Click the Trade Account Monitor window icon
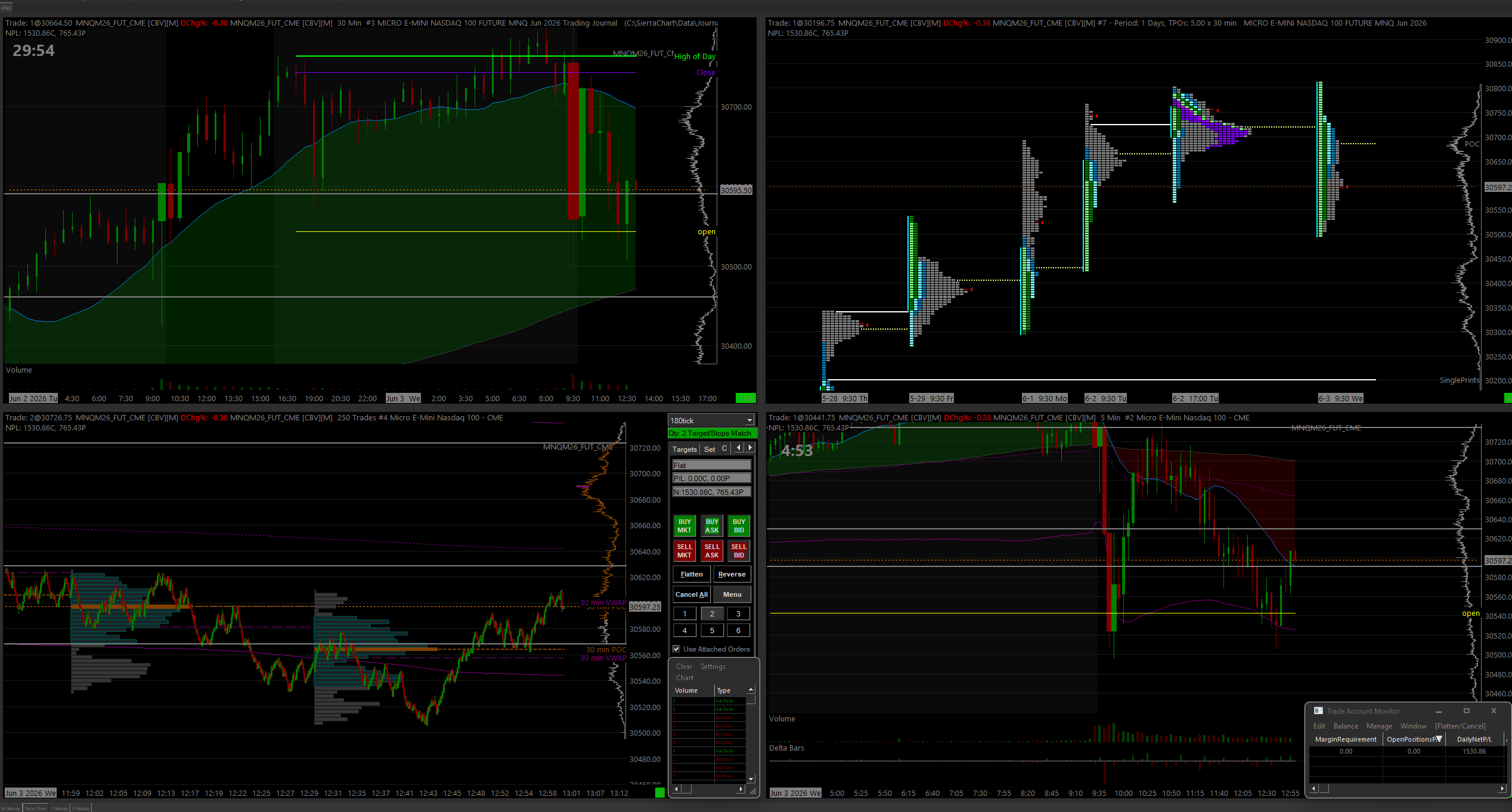The image size is (1512, 812). (x=1318, y=711)
